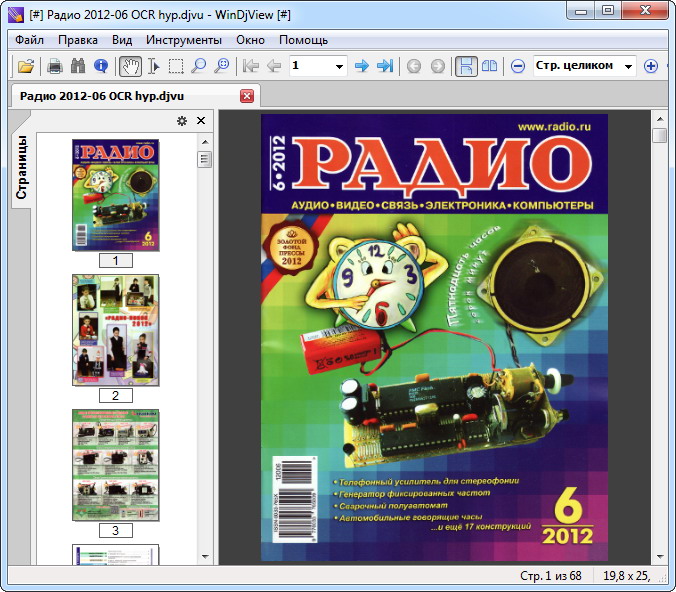Viewport: 676px width, 592px height.
Task: Open the 'Стр. целиком' zoom dropdown
Action: [x=629, y=67]
